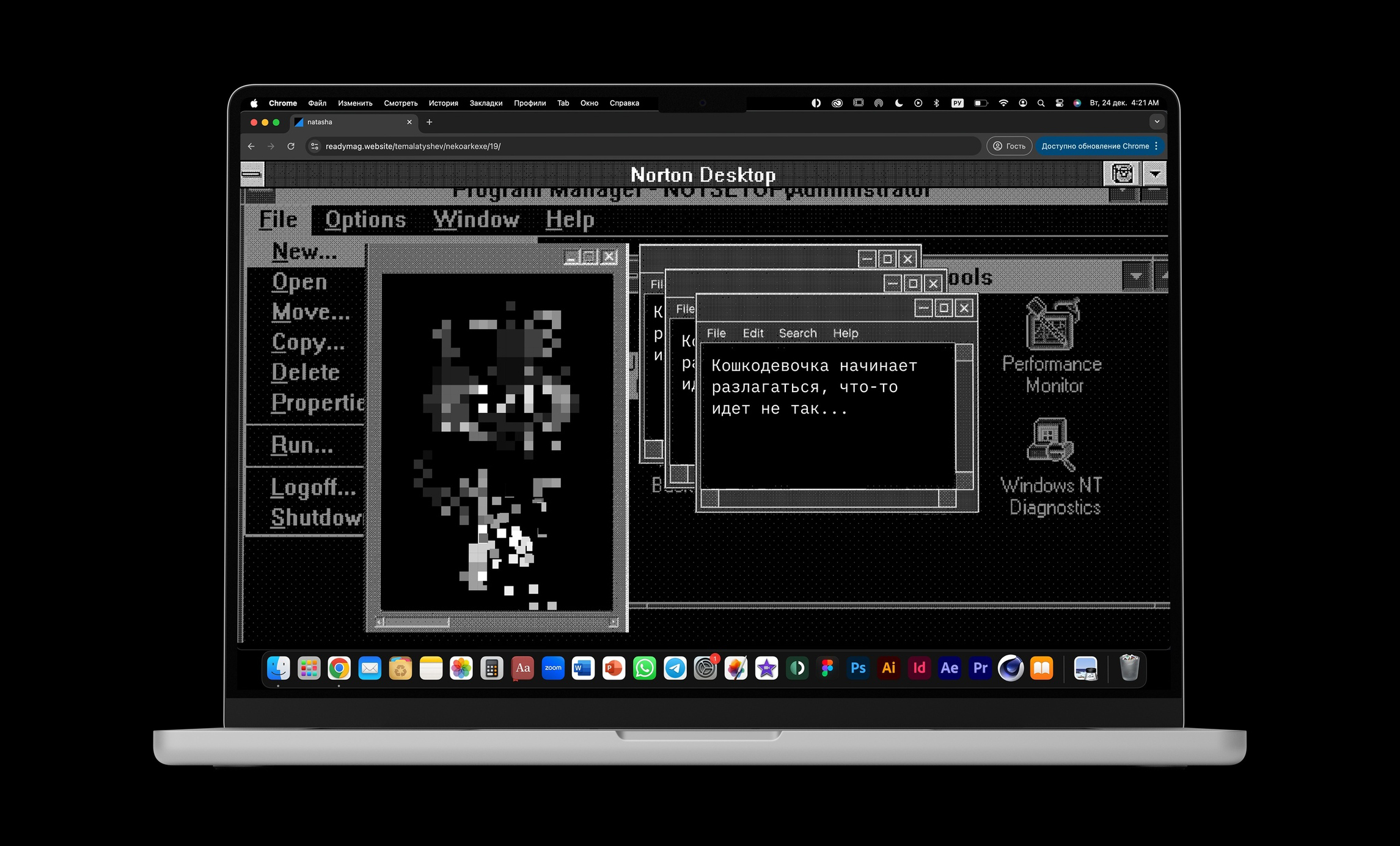Select Run... from the File menu
The width and height of the screenshot is (1400, 846).
[302, 445]
